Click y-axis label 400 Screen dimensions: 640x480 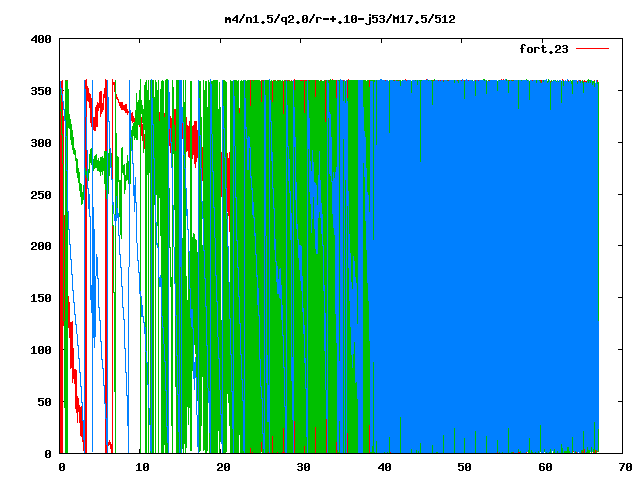[41, 39]
